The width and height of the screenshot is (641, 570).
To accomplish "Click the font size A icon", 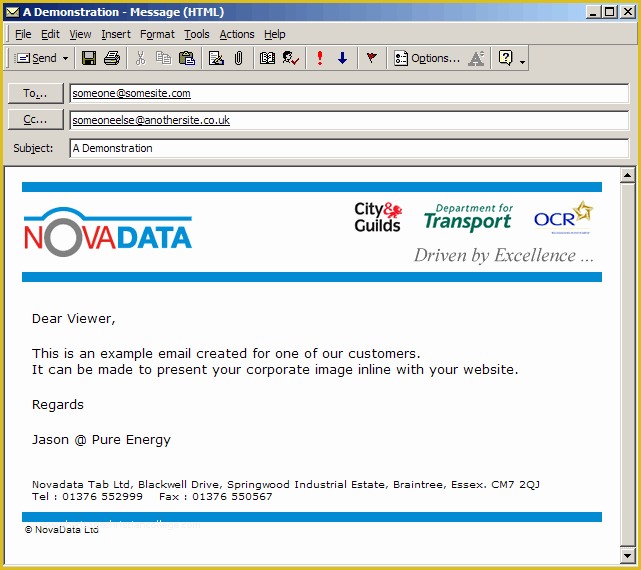I will point(476,58).
